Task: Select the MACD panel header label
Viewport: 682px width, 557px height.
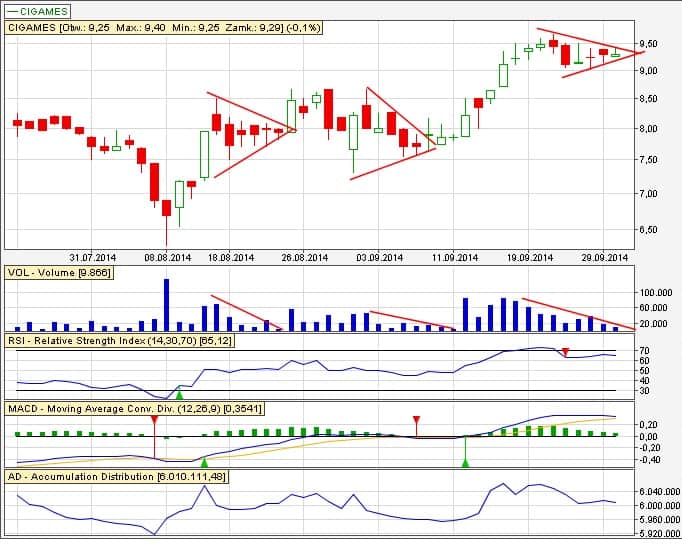Action: (x=130, y=409)
